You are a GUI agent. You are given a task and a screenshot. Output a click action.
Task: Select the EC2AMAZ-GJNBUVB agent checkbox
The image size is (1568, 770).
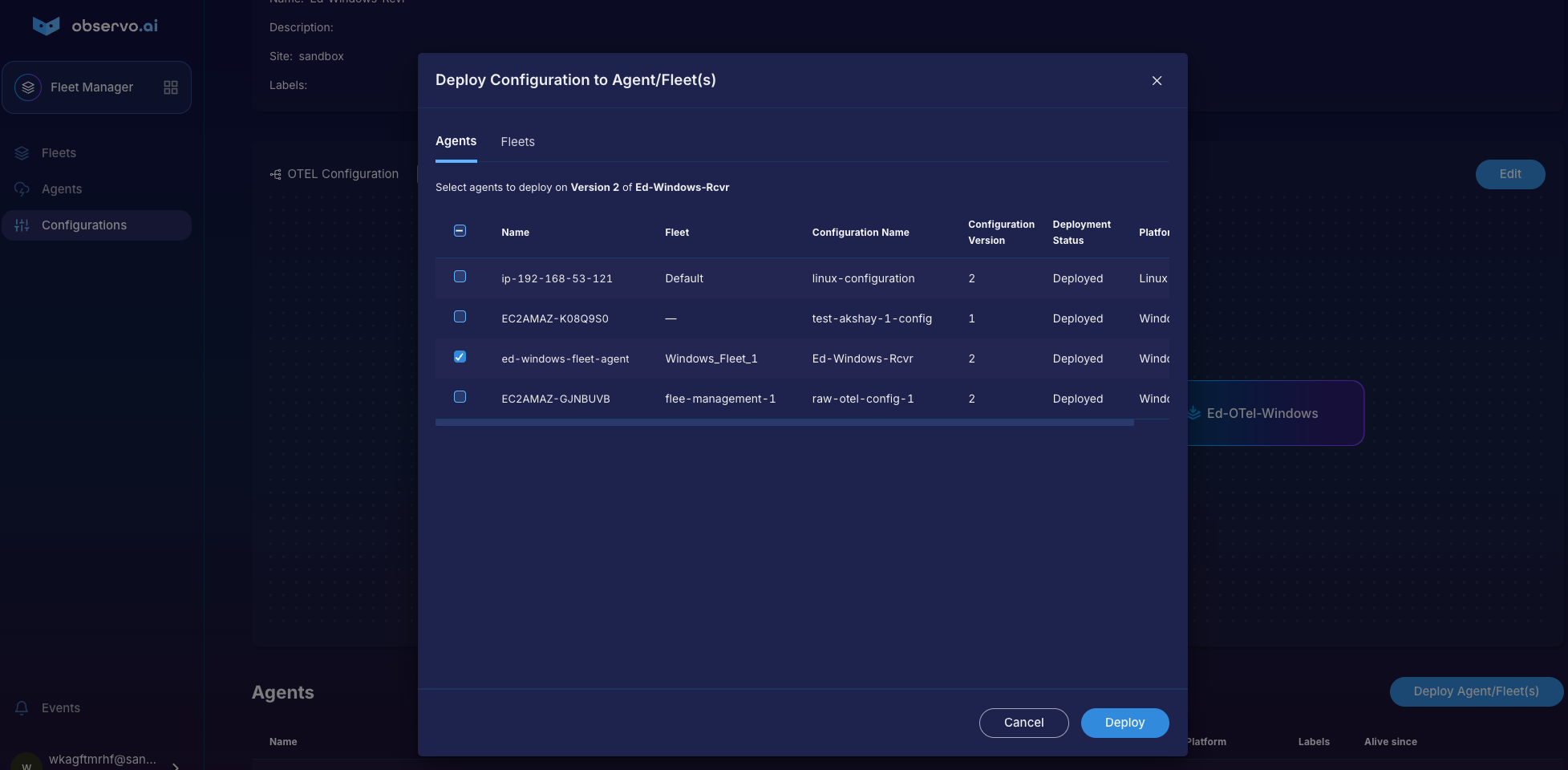pos(460,397)
